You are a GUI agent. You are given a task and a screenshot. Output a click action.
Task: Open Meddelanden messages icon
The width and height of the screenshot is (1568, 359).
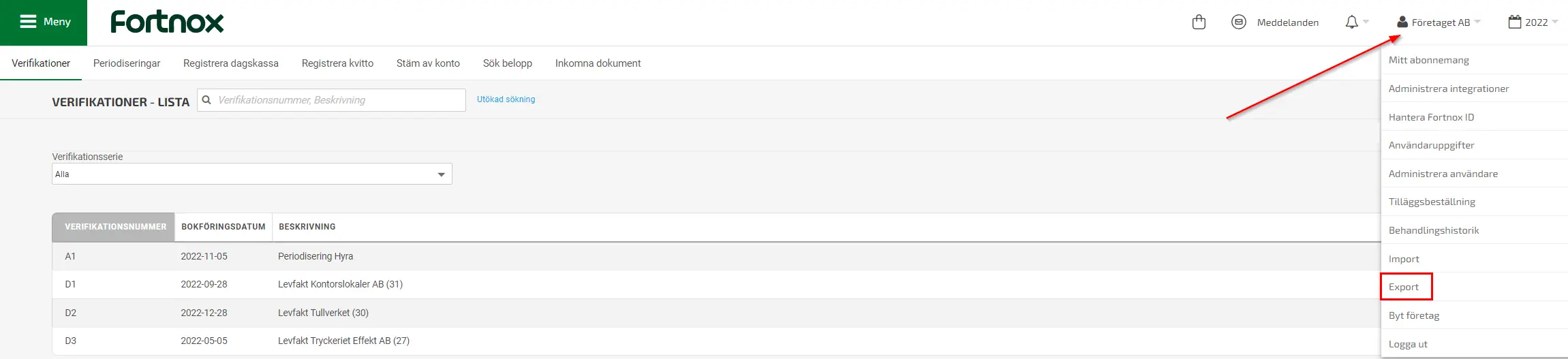1239,22
